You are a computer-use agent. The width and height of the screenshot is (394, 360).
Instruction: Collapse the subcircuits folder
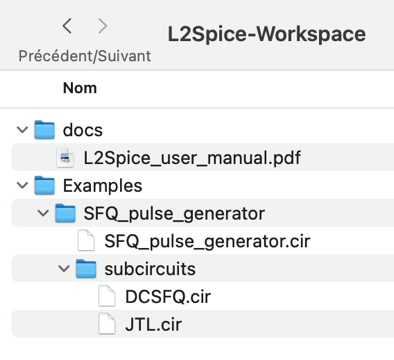click(64, 268)
